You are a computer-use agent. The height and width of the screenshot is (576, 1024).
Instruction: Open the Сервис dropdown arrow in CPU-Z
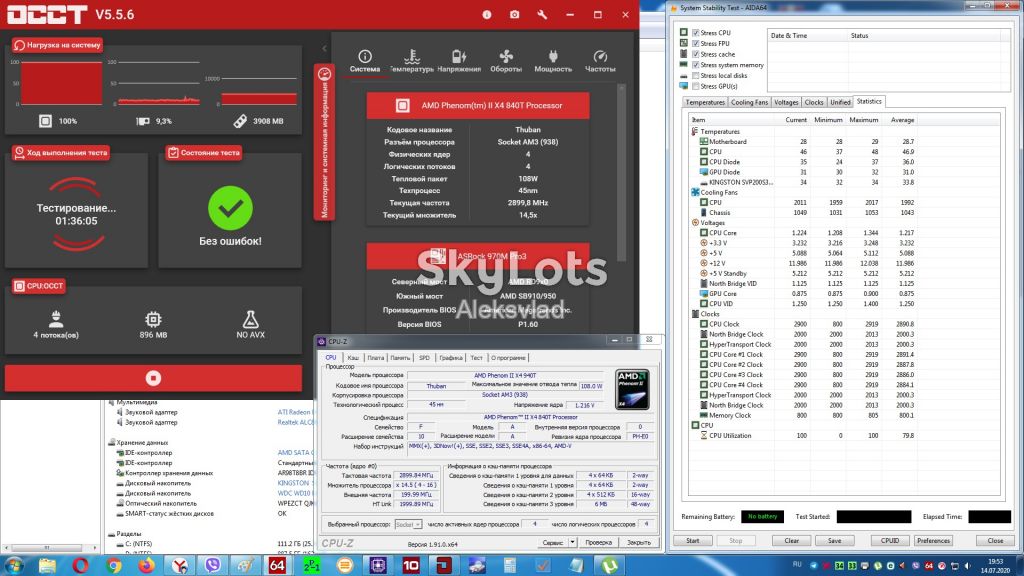point(572,543)
